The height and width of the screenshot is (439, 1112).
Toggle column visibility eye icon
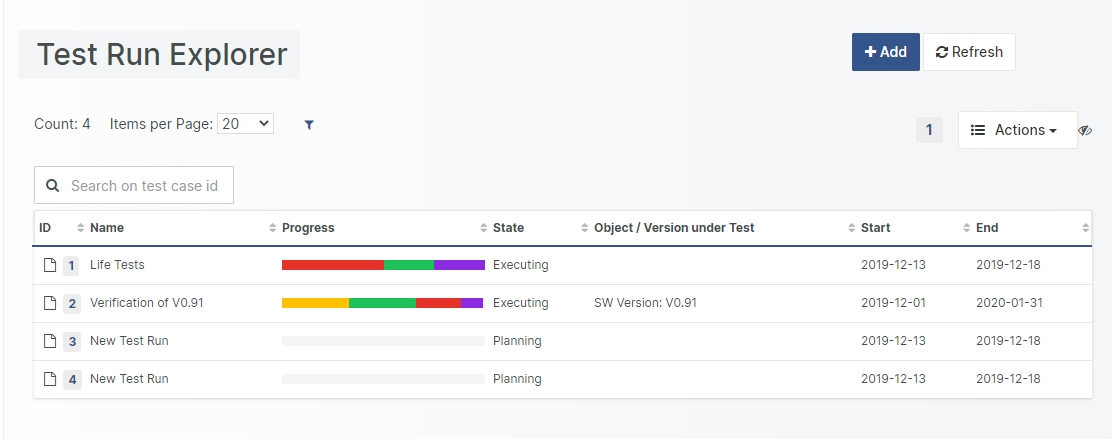coord(1085,130)
